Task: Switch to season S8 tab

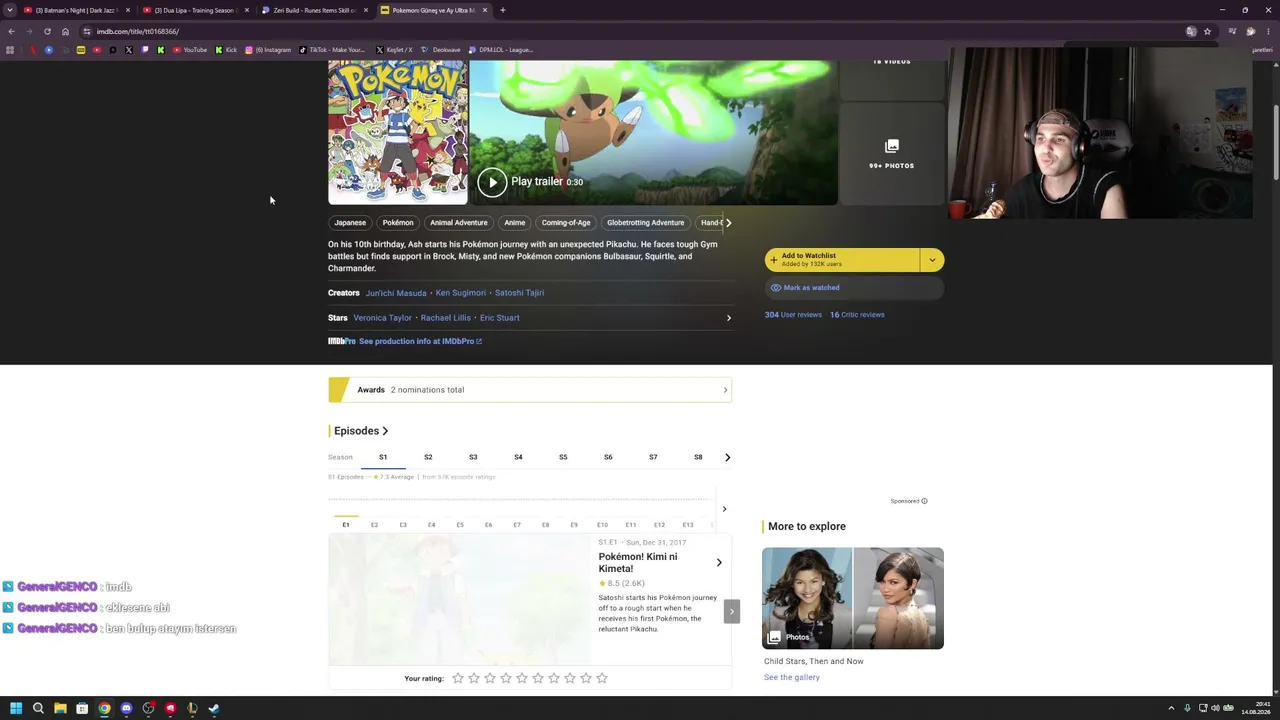Action: 698,457
